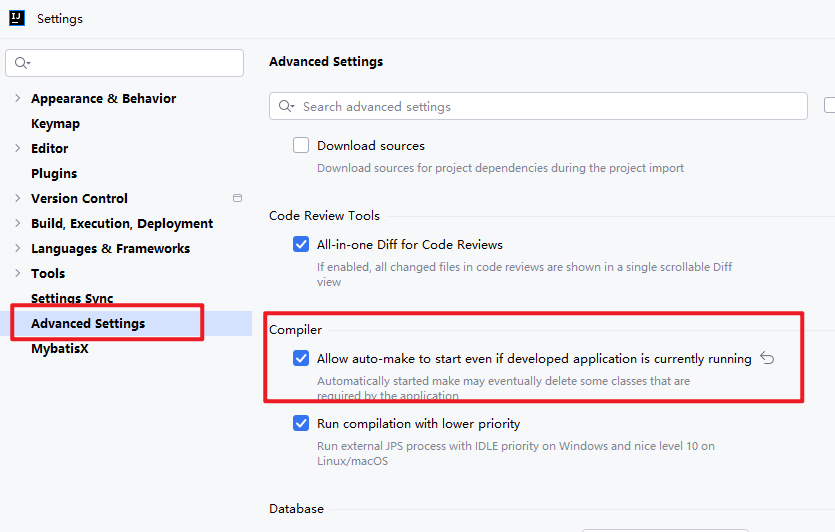
Task: Click the project-level icon beside Version Control
Action: pos(237,198)
